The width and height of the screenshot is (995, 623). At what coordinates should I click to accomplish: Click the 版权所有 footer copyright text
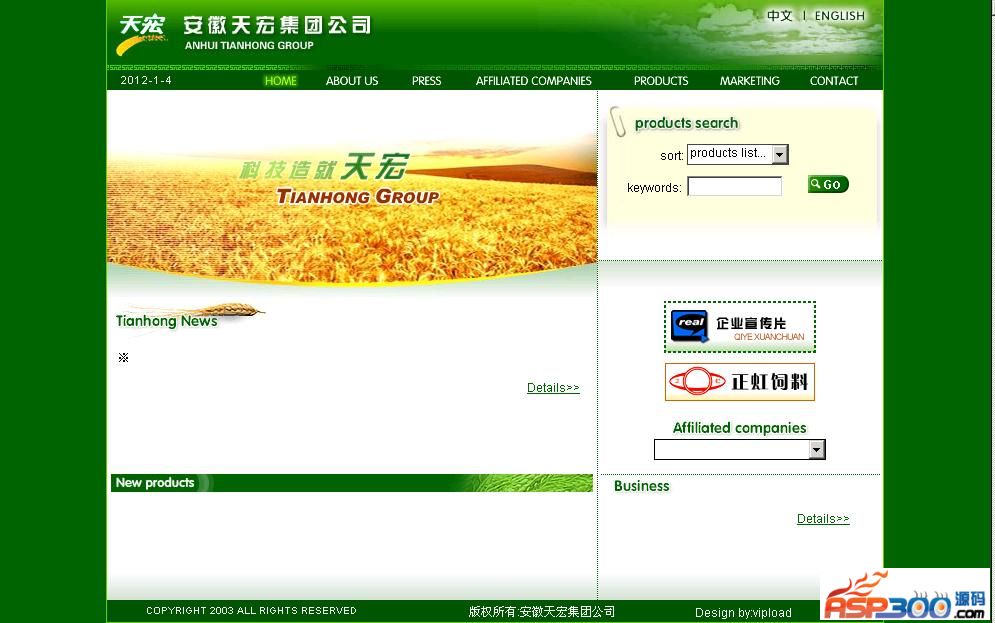(x=541, y=612)
